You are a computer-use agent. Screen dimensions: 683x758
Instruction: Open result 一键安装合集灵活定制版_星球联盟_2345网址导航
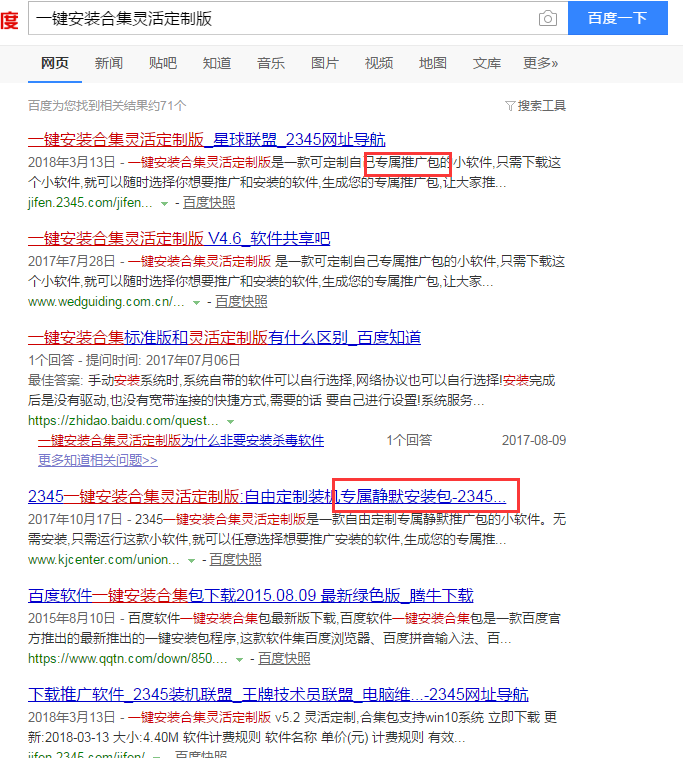pos(207,140)
